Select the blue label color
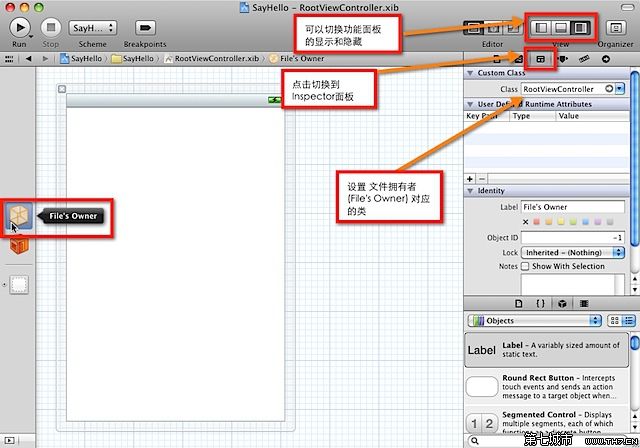This screenshot has width=640, height=448. tap(585, 222)
